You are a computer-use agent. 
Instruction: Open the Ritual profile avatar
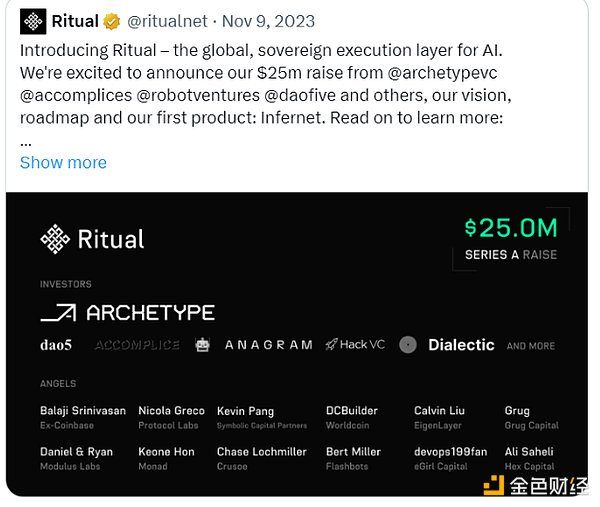coord(33,21)
